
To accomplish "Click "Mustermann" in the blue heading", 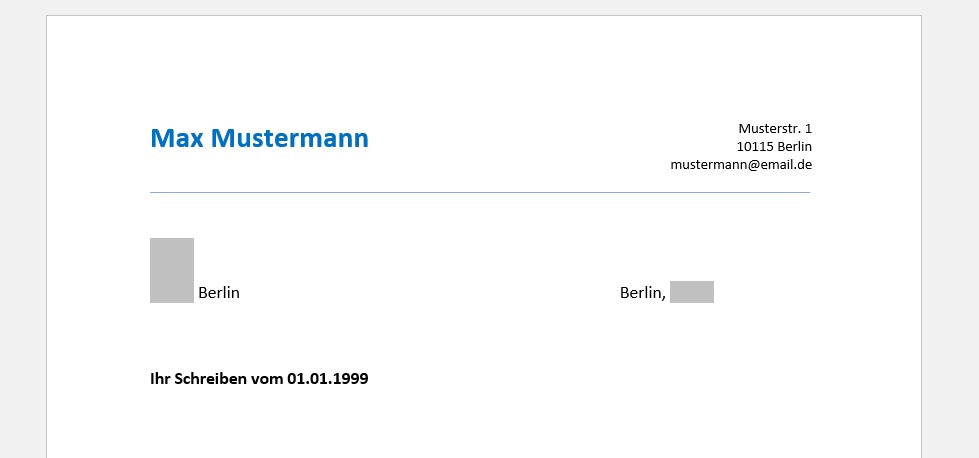I will click(290, 137).
